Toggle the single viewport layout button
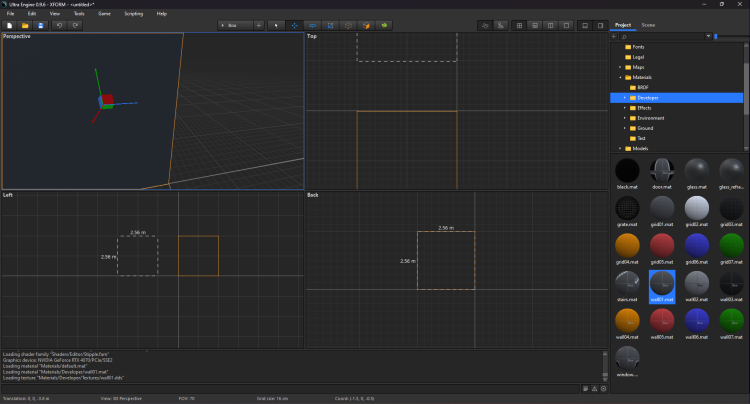 coord(567,24)
